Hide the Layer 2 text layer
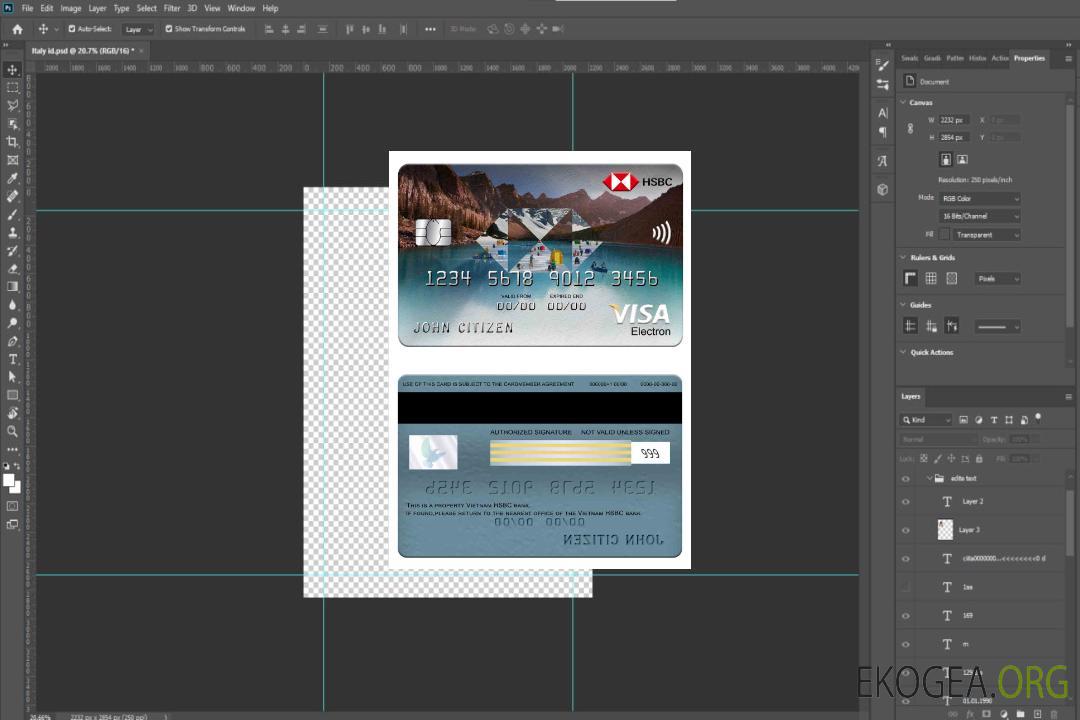 click(906, 502)
